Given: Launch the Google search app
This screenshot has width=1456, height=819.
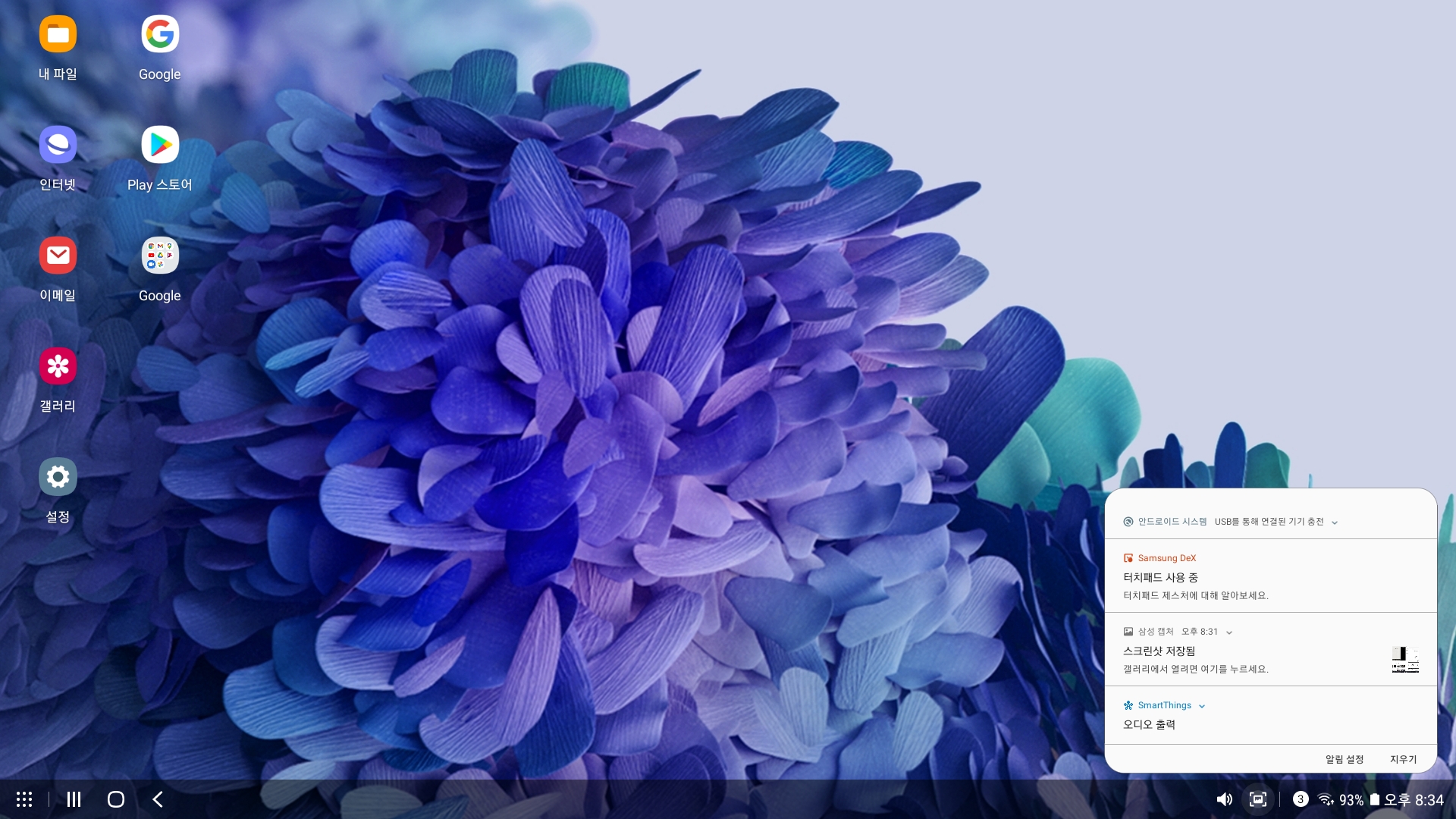Looking at the screenshot, I should click(160, 34).
